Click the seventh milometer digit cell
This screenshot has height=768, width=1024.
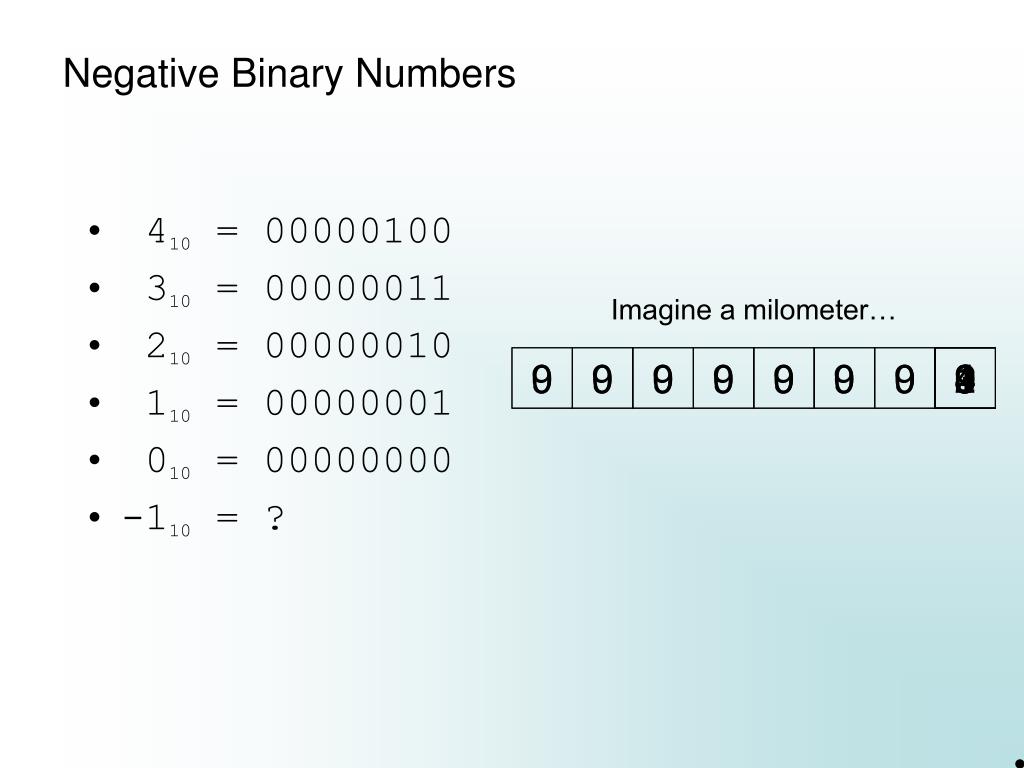coord(905,378)
